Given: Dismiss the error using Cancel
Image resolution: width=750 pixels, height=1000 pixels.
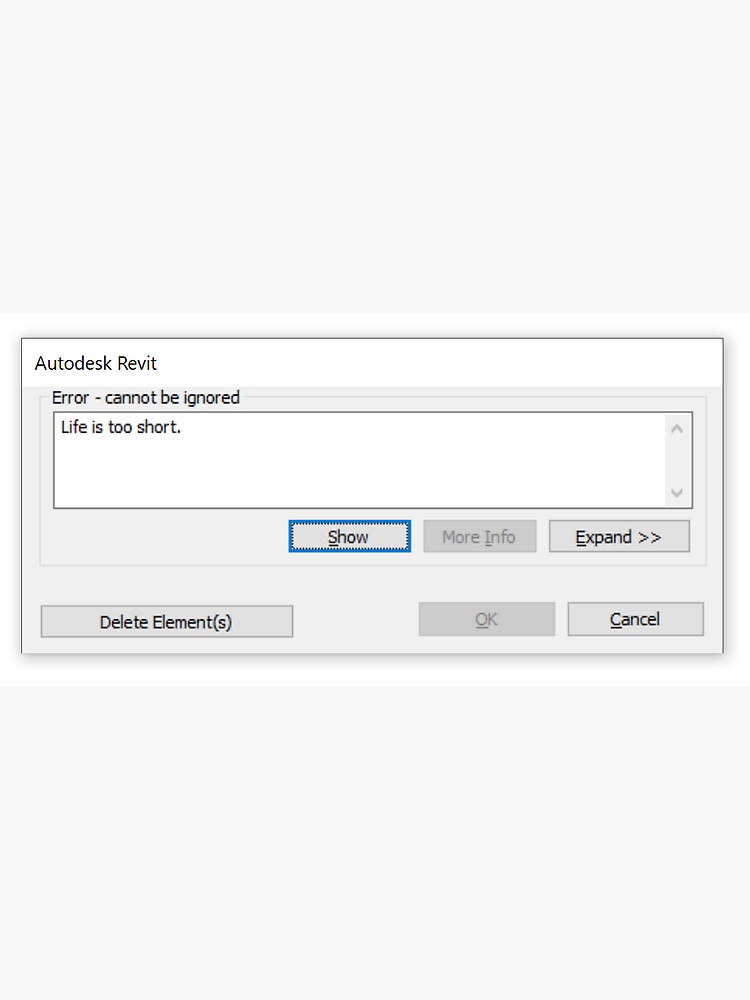Looking at the screenshot, I should point(635,619).
